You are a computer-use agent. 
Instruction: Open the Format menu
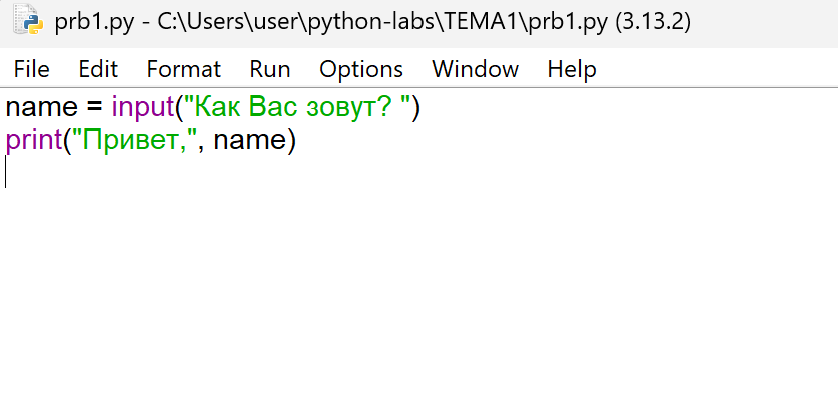point(183,69)
